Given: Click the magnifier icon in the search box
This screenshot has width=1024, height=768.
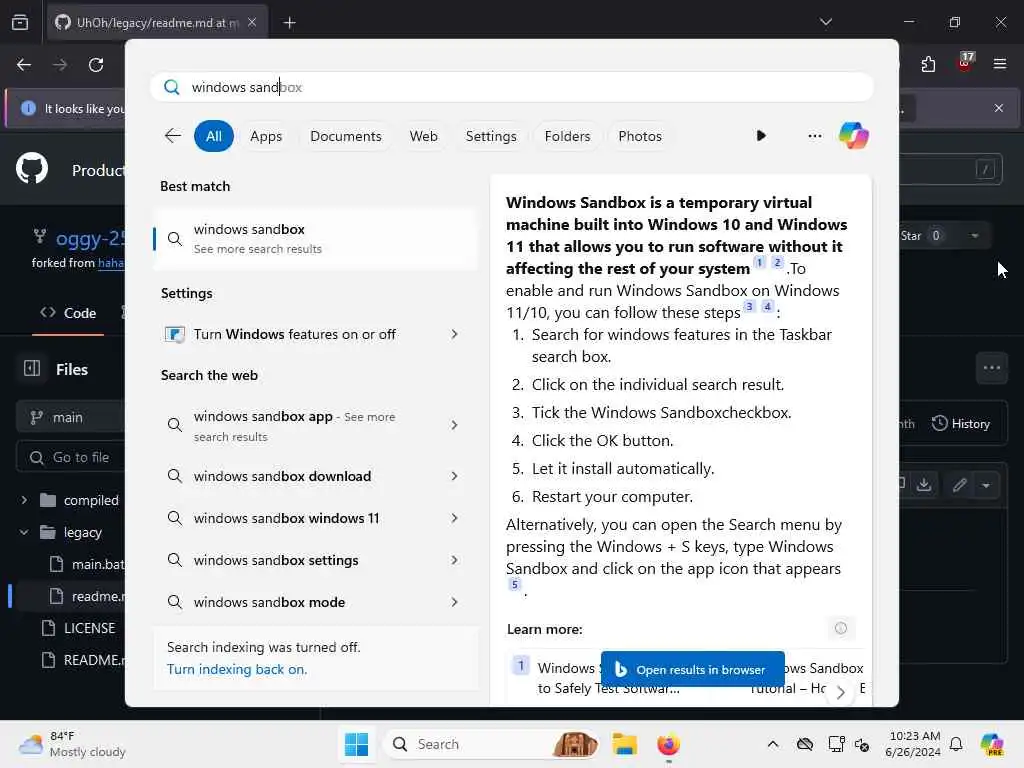Looking at the screenshot, I should pos(172,87).
